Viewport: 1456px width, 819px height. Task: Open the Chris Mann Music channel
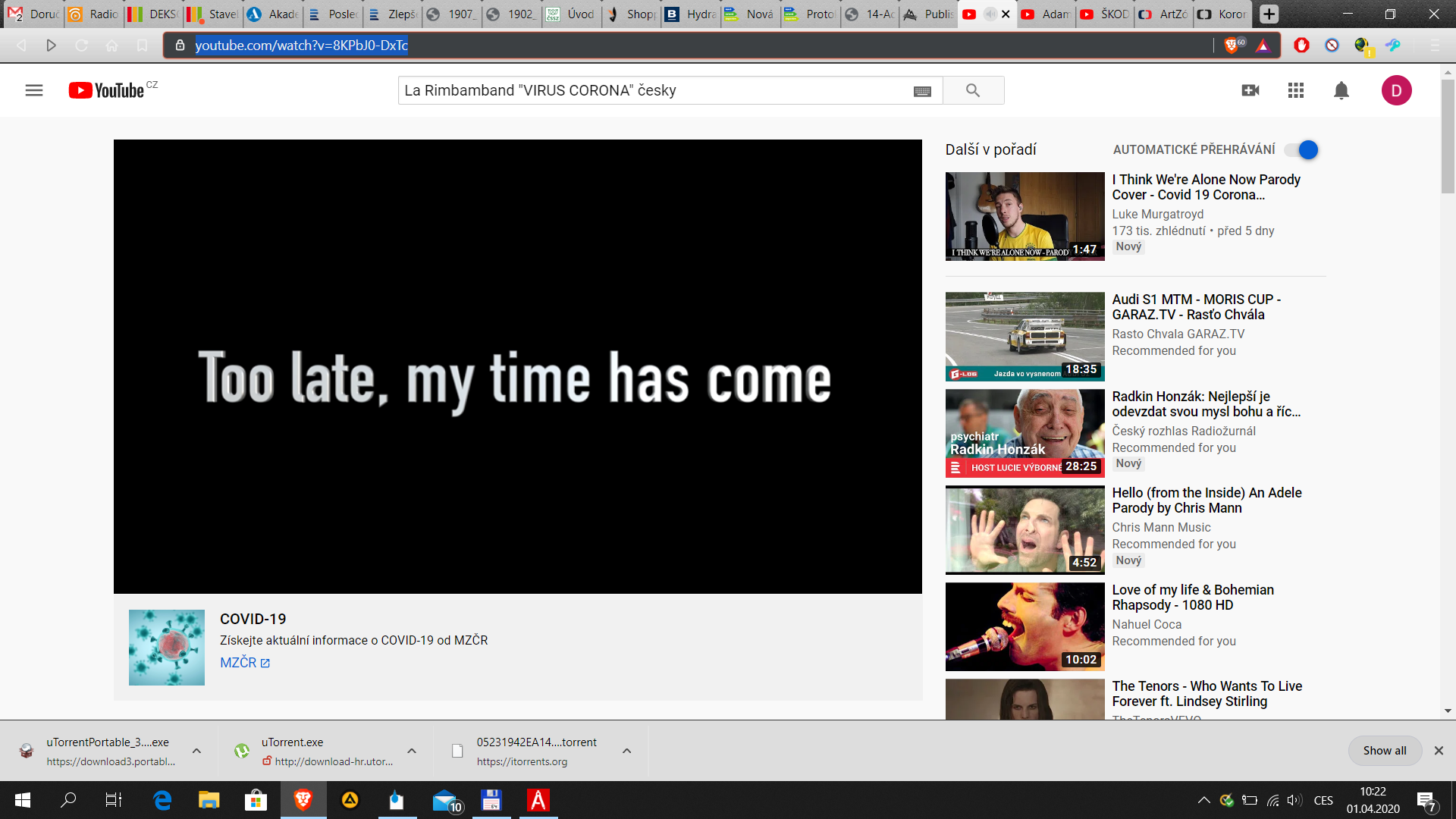pos(1161,528)
